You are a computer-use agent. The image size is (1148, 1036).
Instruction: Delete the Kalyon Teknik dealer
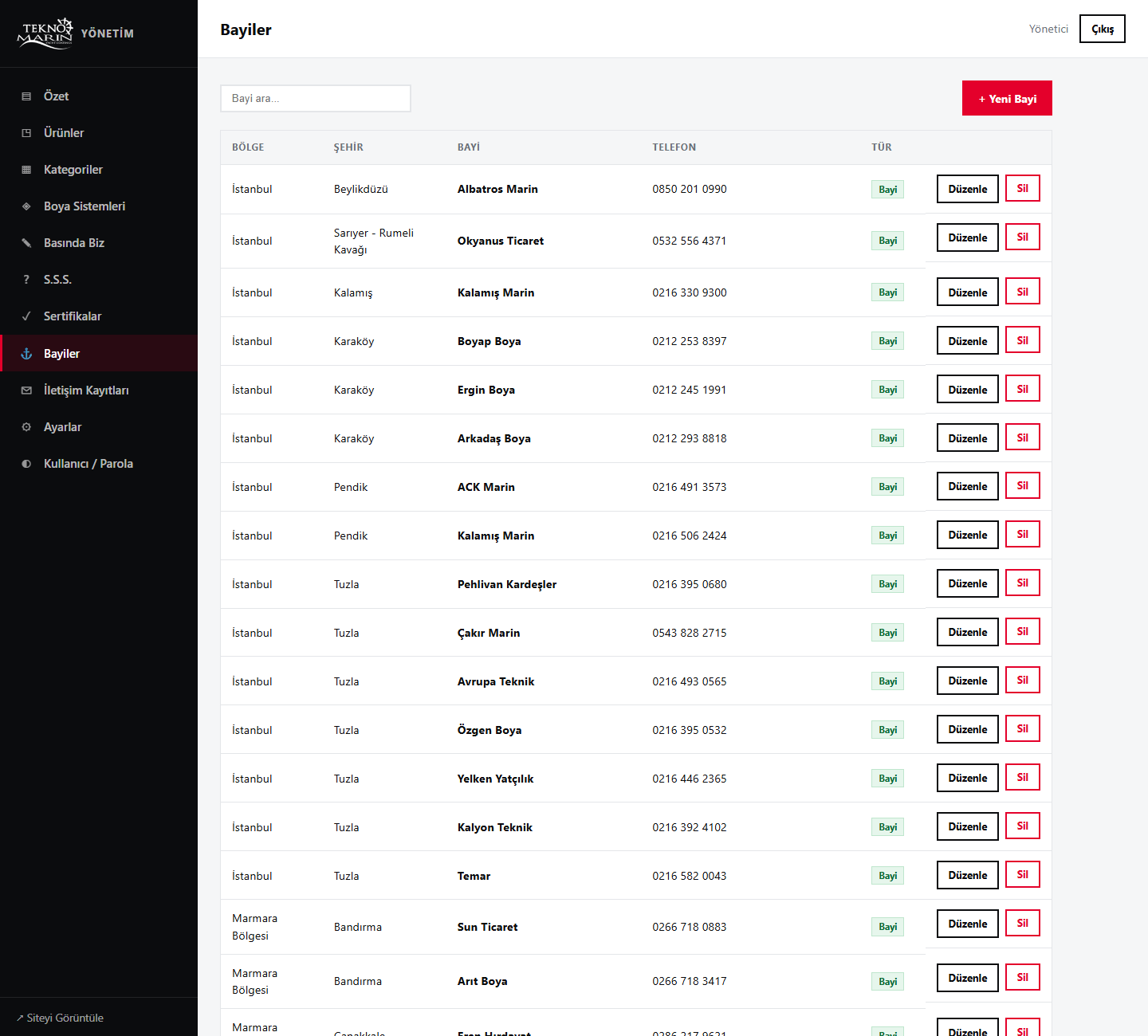[1023, 826]
